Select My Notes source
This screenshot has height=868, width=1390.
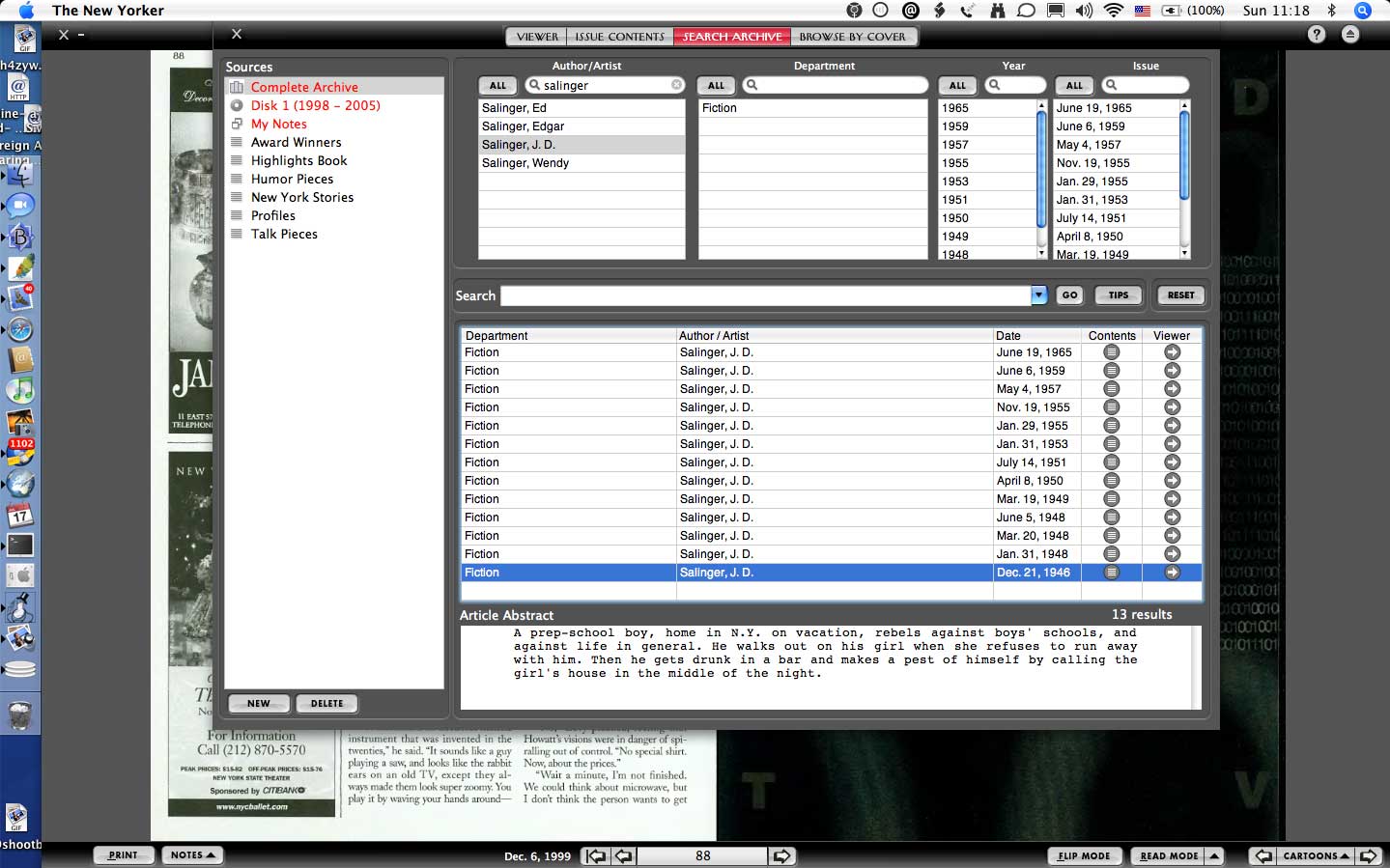[334, 124]
